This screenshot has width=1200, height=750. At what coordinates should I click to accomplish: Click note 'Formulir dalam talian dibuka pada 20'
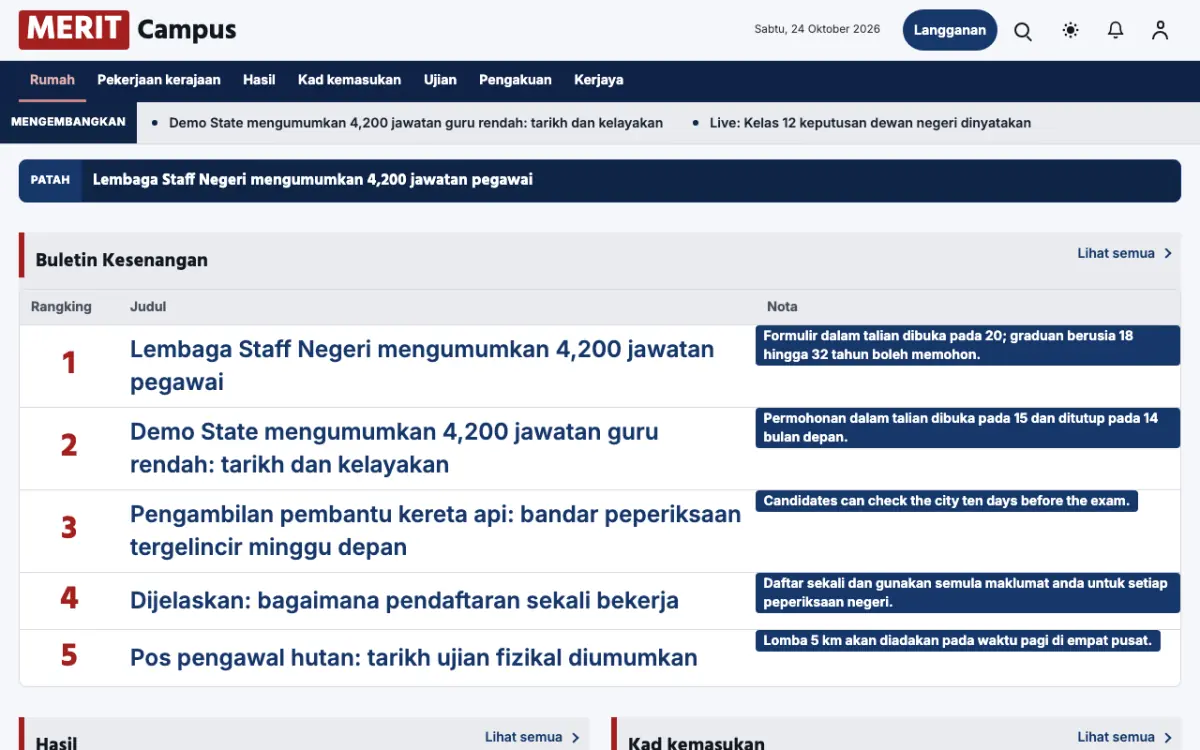[967, 345]
